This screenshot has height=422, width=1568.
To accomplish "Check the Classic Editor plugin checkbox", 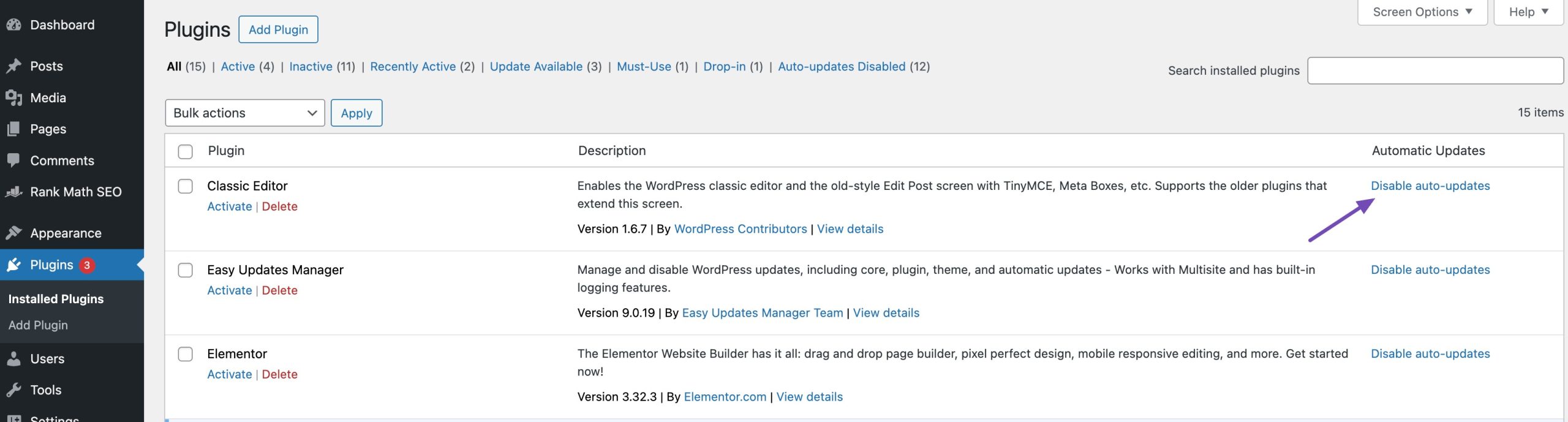I will pos(185,186).
